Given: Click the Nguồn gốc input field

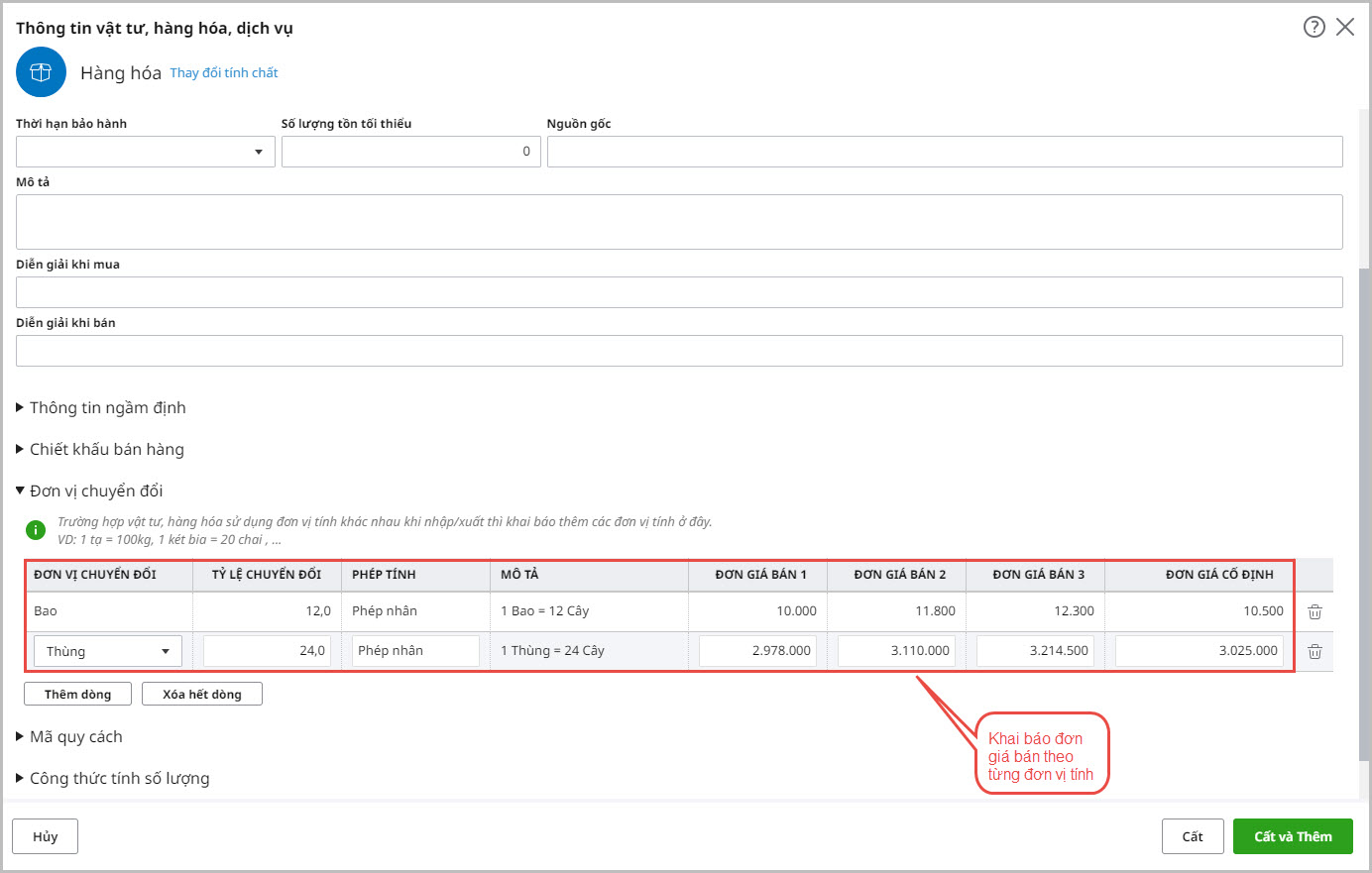Looking at the screenshot, I should 944,152.
